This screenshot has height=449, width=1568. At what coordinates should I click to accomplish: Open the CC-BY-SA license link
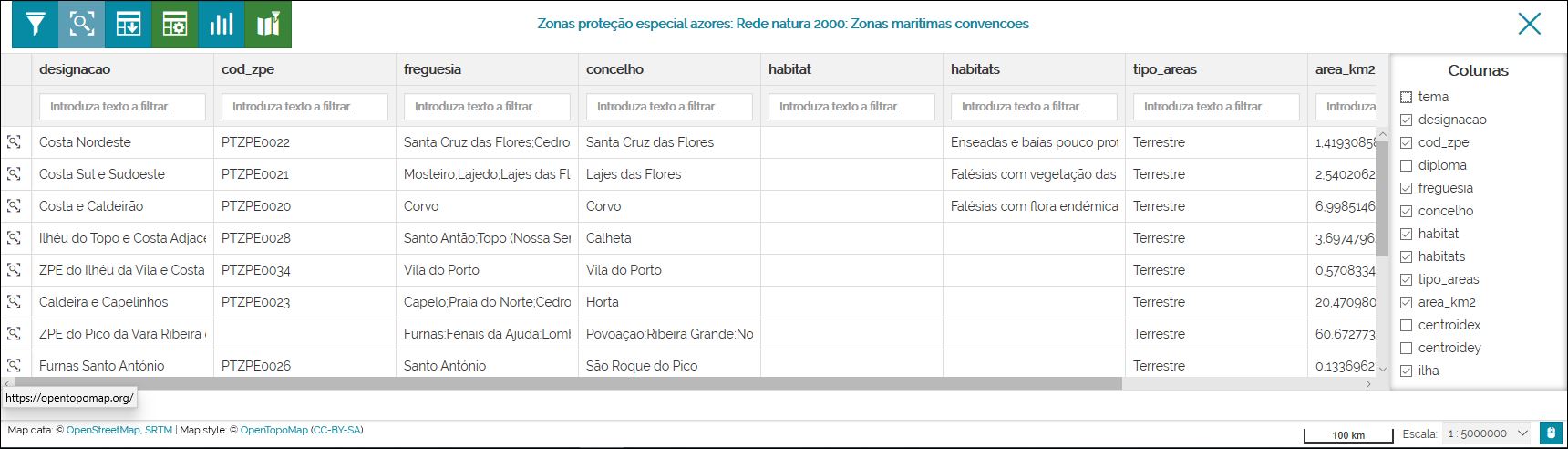336,430
